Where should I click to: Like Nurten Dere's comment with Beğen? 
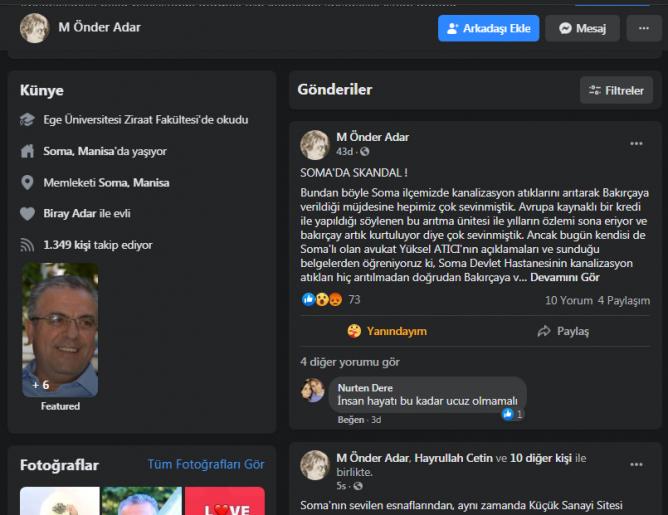coord(350,420)
